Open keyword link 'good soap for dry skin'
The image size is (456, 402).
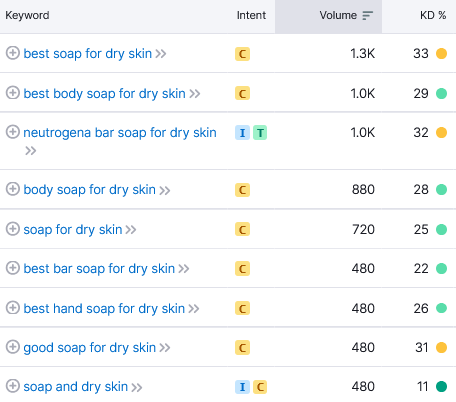(89, 348)
